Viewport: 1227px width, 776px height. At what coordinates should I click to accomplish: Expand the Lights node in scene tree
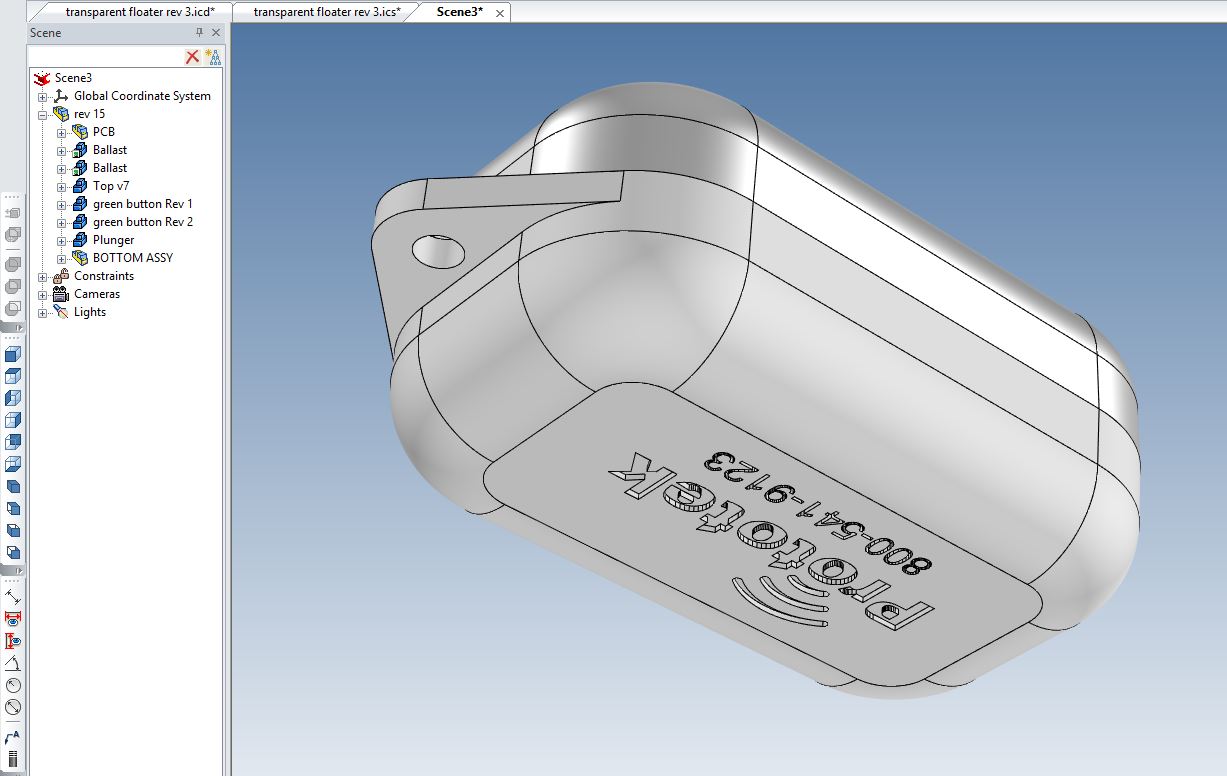[x=43, y=313]
